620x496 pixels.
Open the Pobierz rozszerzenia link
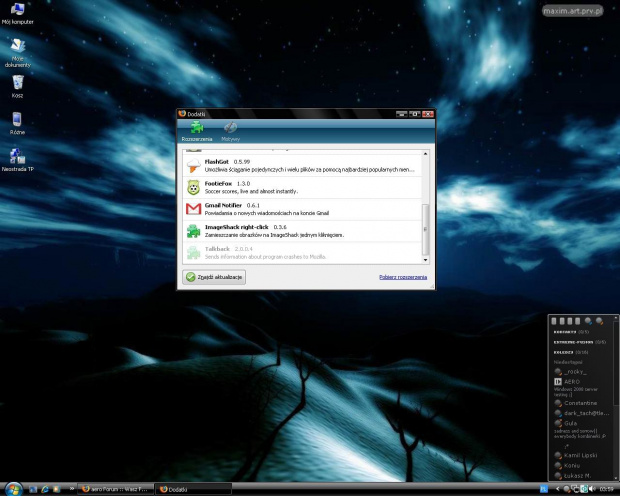[403, 277]
